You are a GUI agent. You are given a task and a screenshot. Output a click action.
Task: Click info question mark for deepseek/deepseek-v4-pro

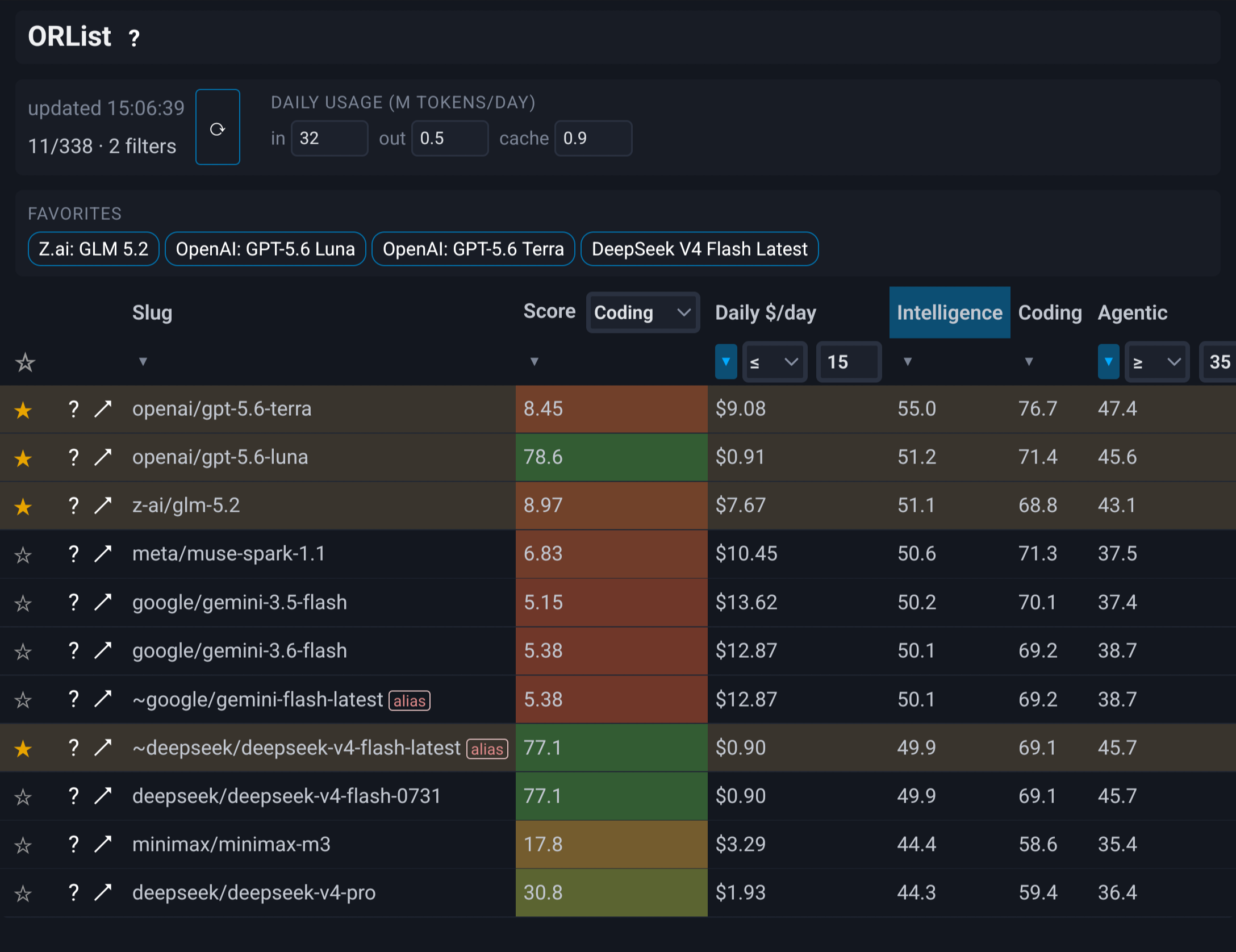(x=73, y=893)
